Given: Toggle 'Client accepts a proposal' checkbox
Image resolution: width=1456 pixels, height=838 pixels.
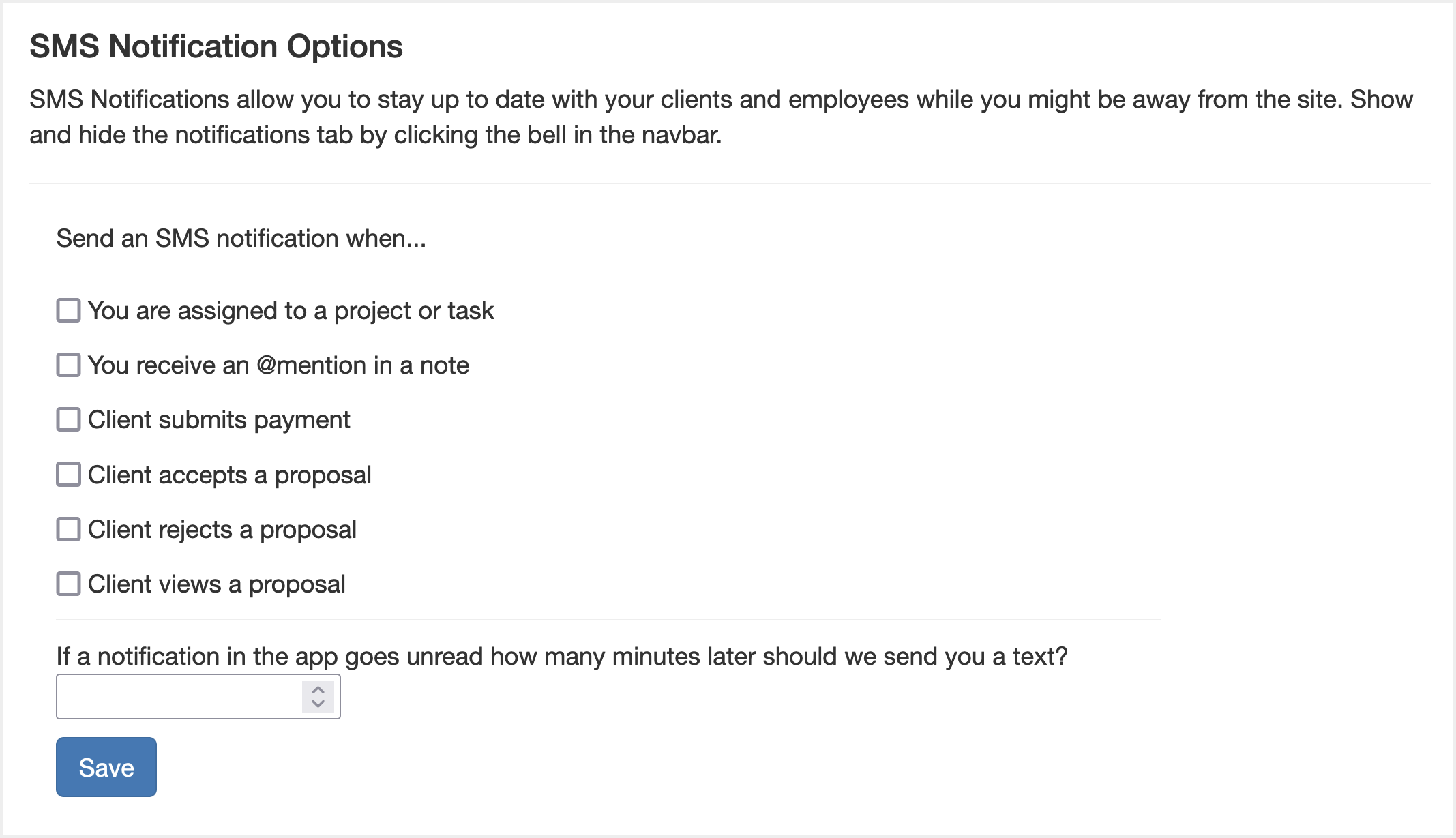Looking at the screenshot, I should 68,475.
